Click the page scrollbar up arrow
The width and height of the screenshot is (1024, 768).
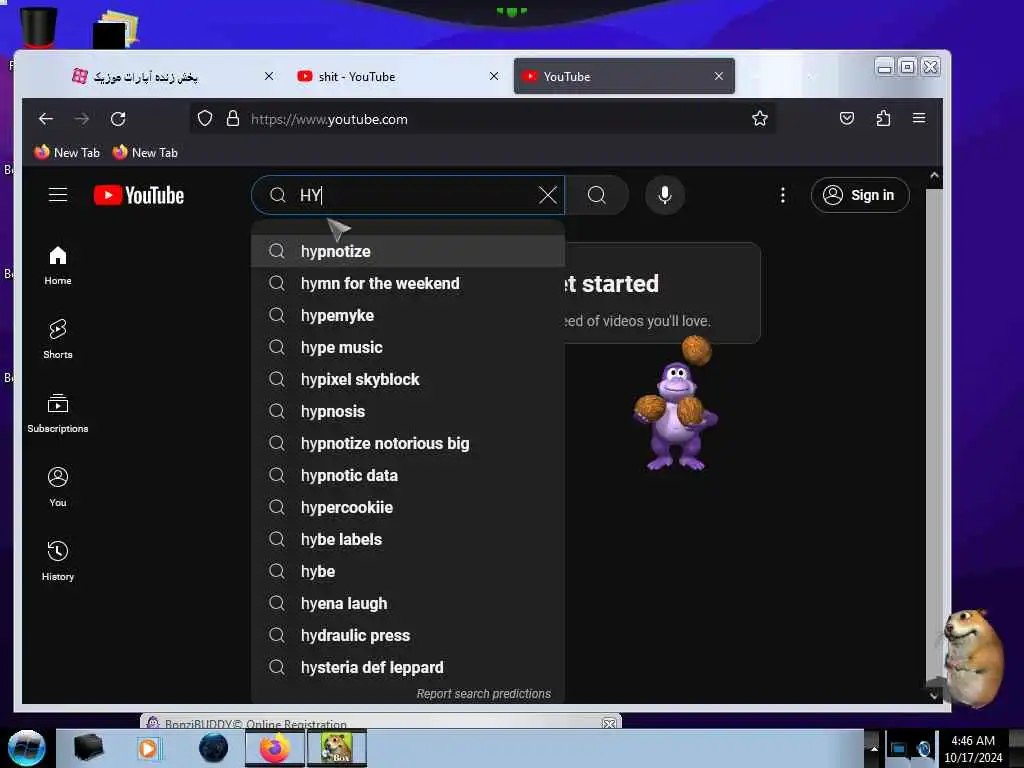tap(934, 176)
